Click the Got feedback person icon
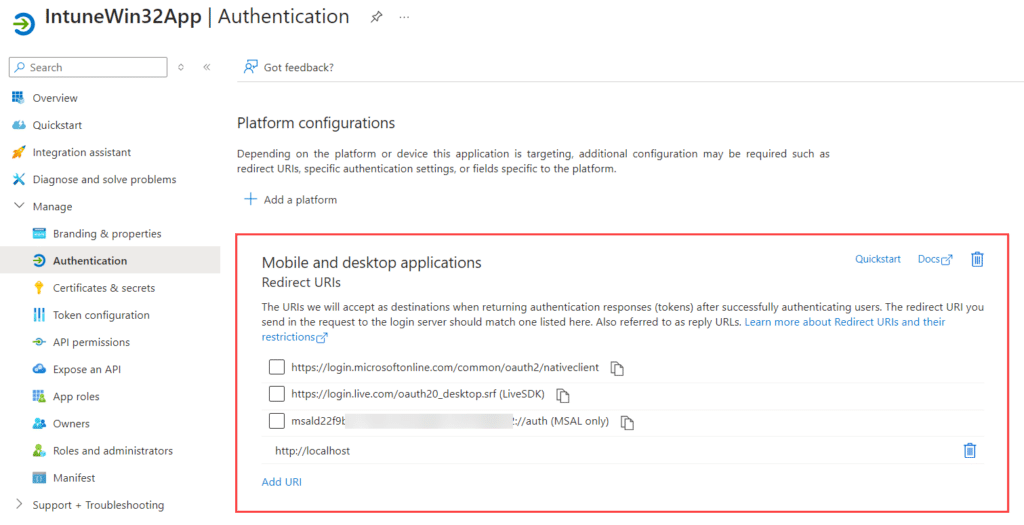This screenshot has height=525, width=1024. [251, 67]
